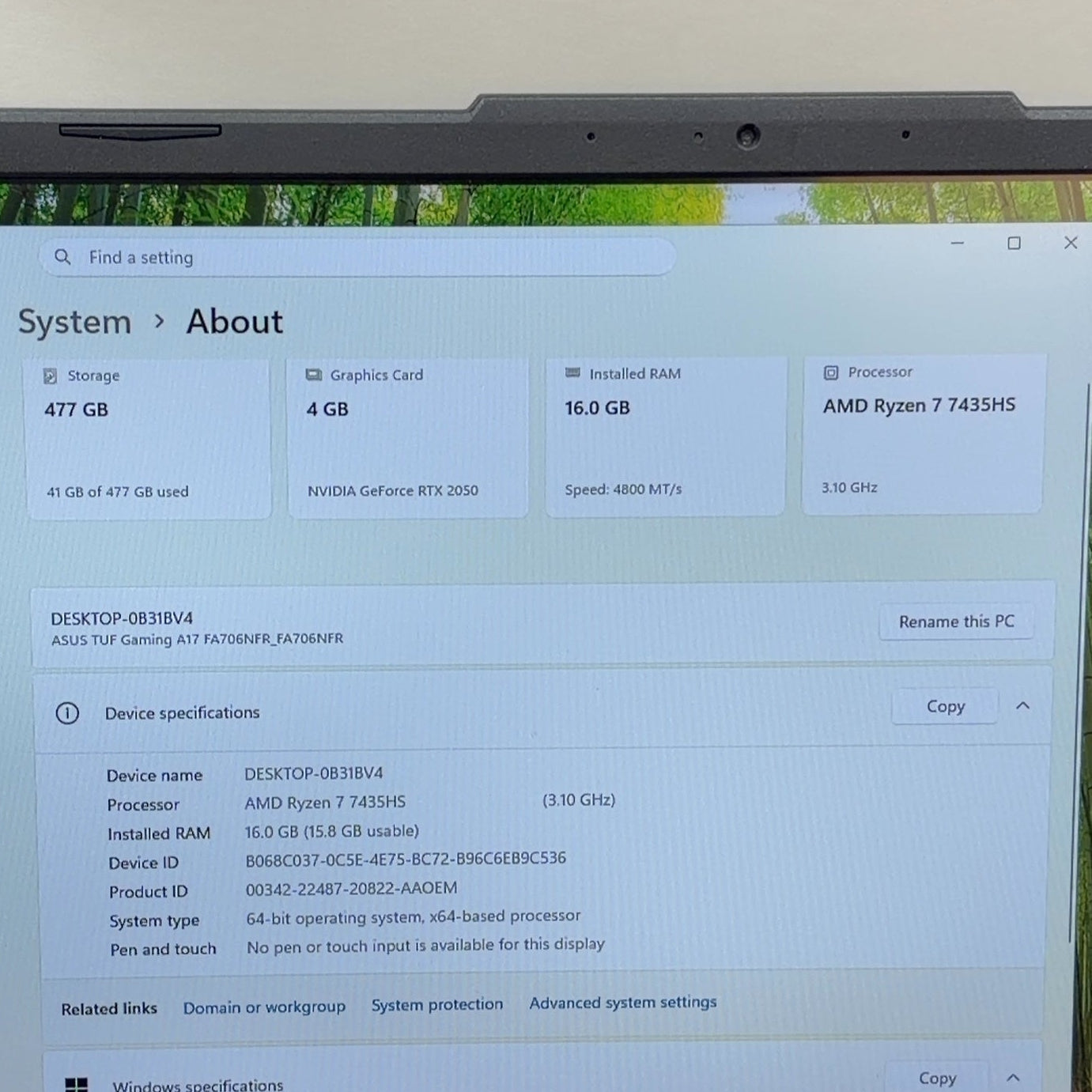The height and width of the screenshot is (1092, 1092).
Task: Rename this PC
Action: [957, 622]
